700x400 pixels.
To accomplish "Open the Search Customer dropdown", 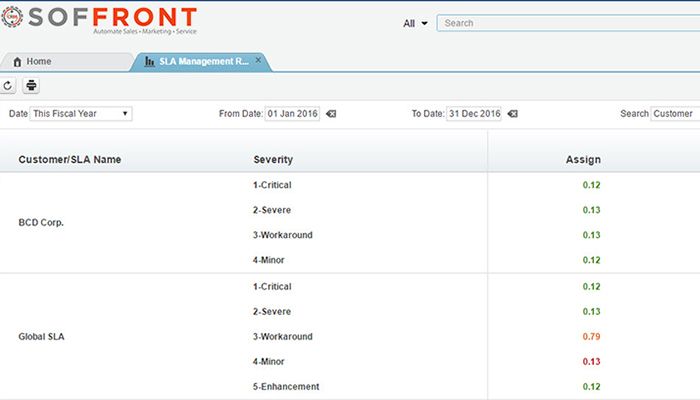I will [675, 113].
